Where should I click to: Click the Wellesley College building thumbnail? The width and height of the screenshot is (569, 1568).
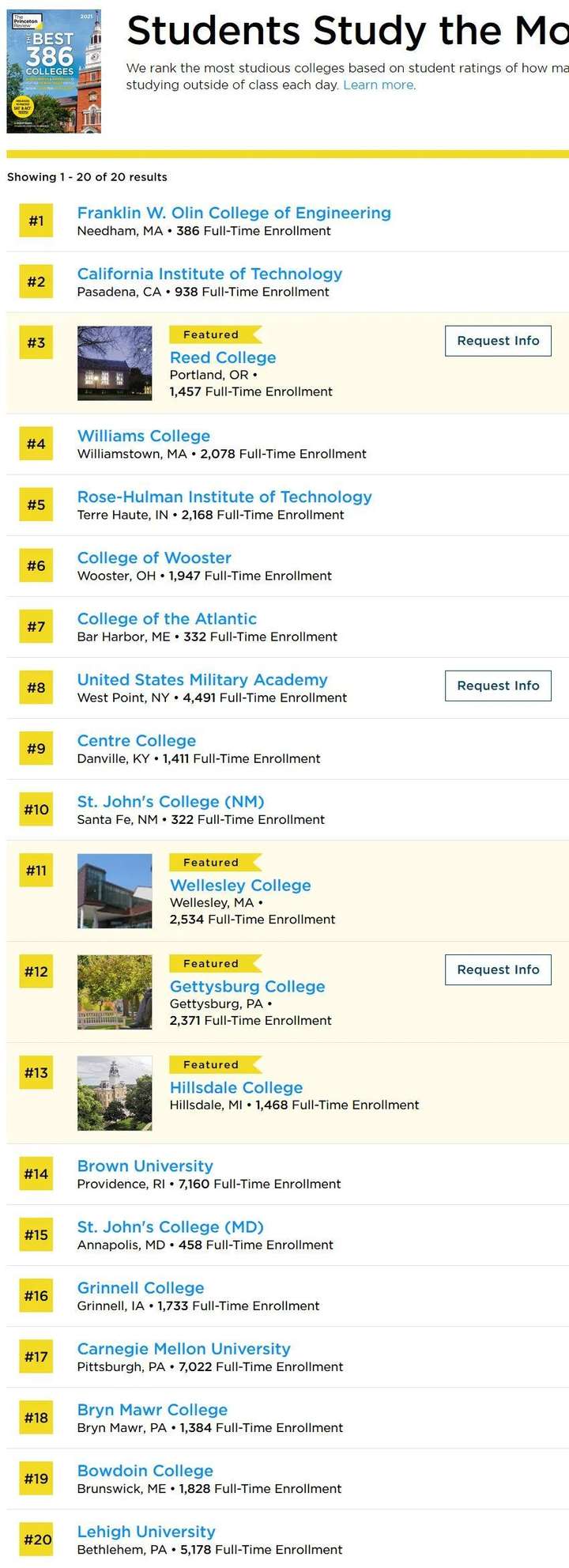pos(115,890)
